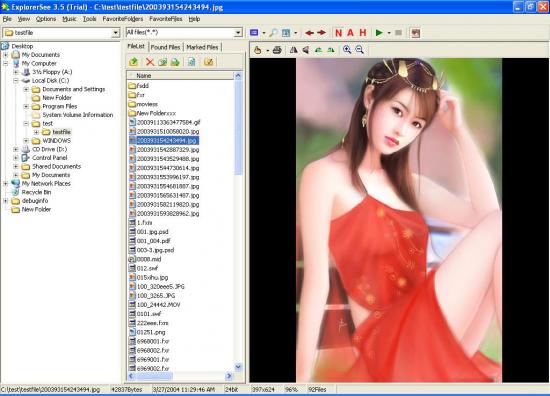Select My Network Places in tree
The image size is (550, 396).
pos(46,183)
